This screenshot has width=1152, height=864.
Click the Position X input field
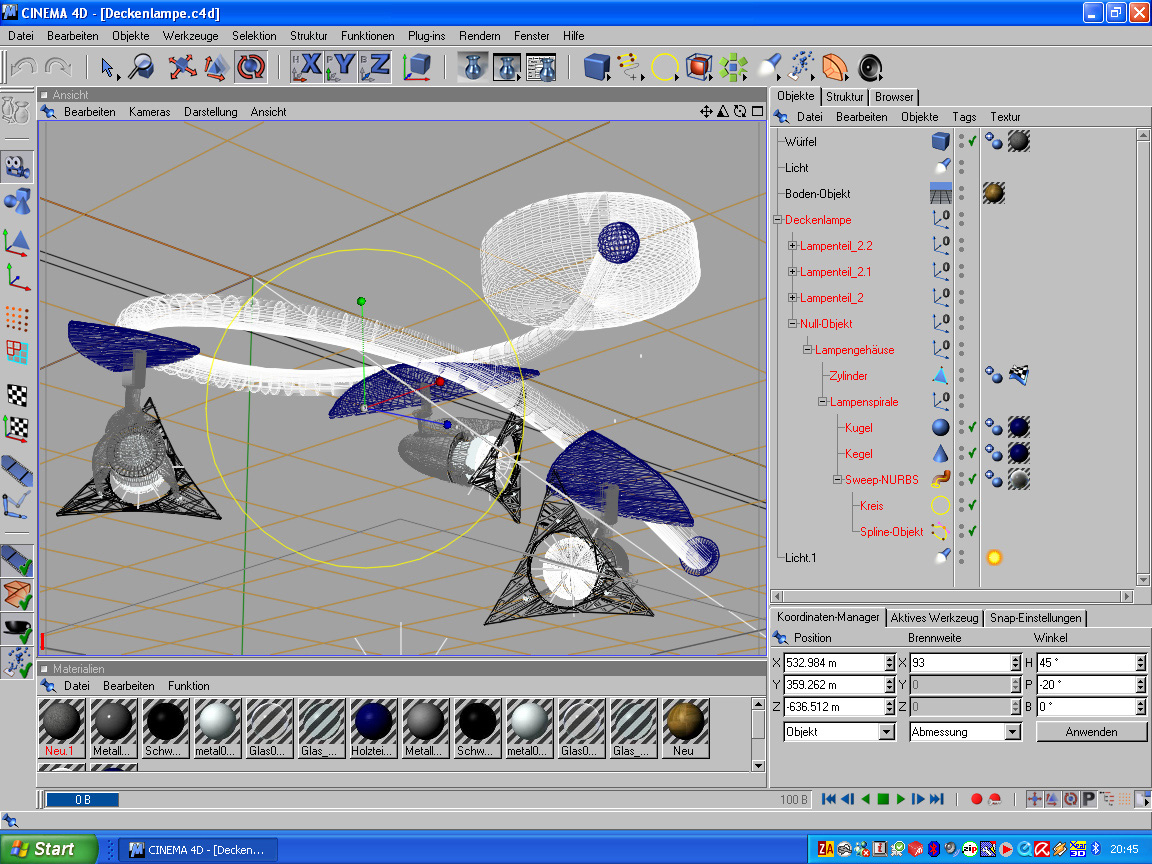tap(833, 663)
